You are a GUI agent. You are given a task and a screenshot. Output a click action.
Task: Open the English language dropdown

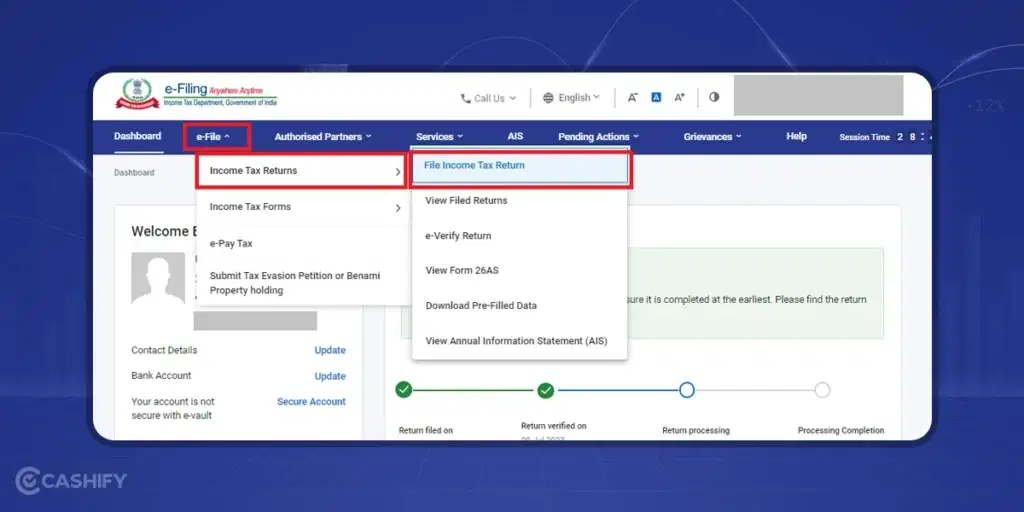[x=571, y=97]
